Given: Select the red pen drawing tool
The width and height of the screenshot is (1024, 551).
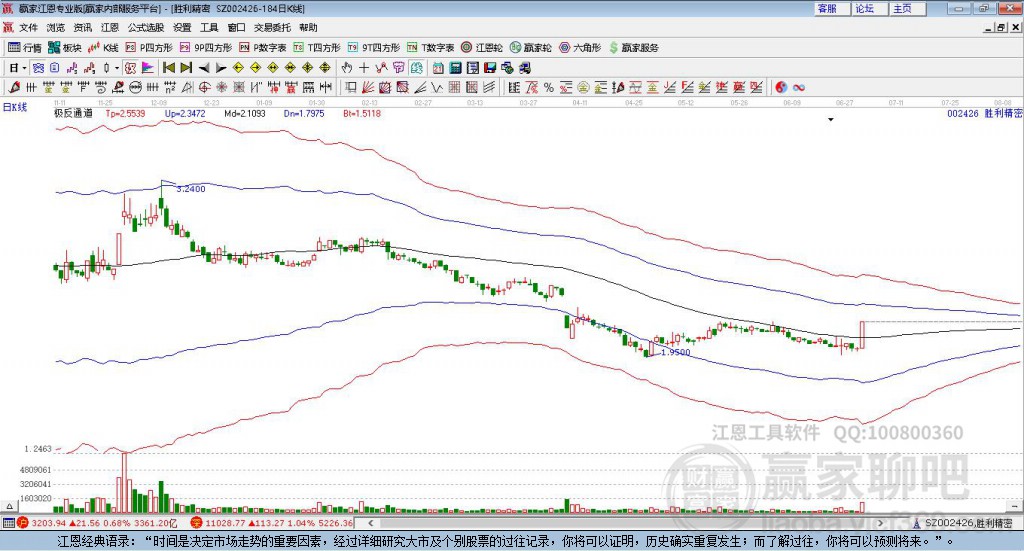Looking at the screenshot, I should click(x=14, y=87).
